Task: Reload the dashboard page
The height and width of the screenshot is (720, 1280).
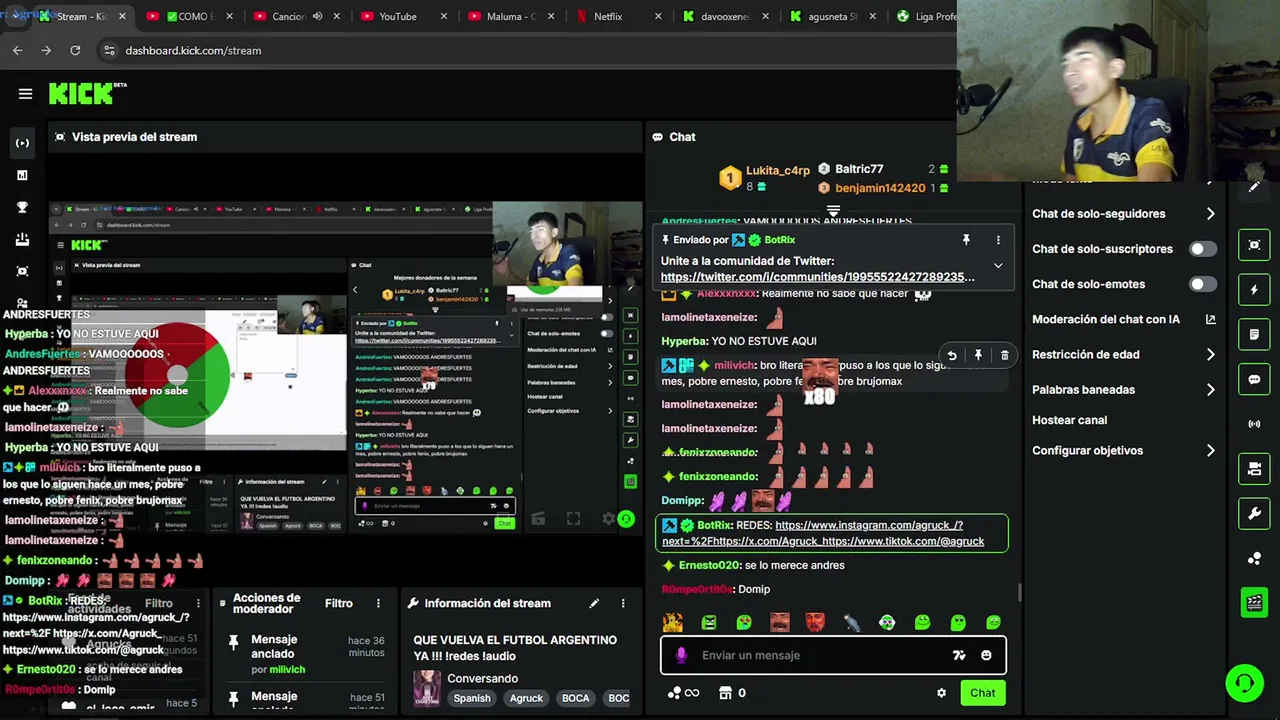Action: [x=75, y=50]
